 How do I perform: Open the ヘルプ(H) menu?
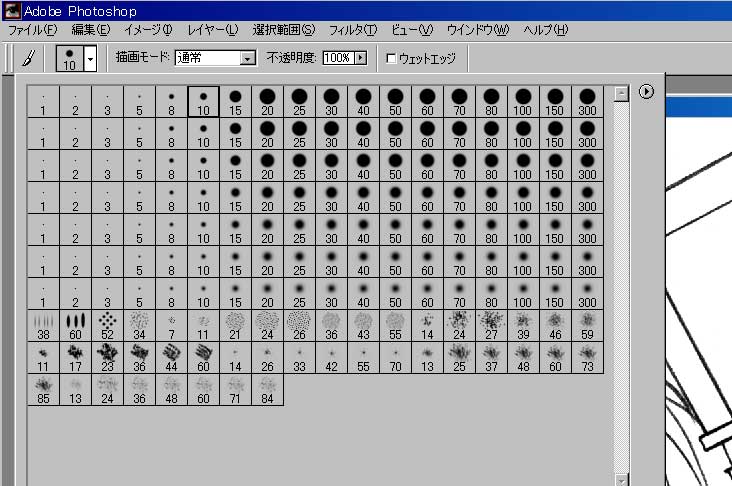click(x=546, y=30)
